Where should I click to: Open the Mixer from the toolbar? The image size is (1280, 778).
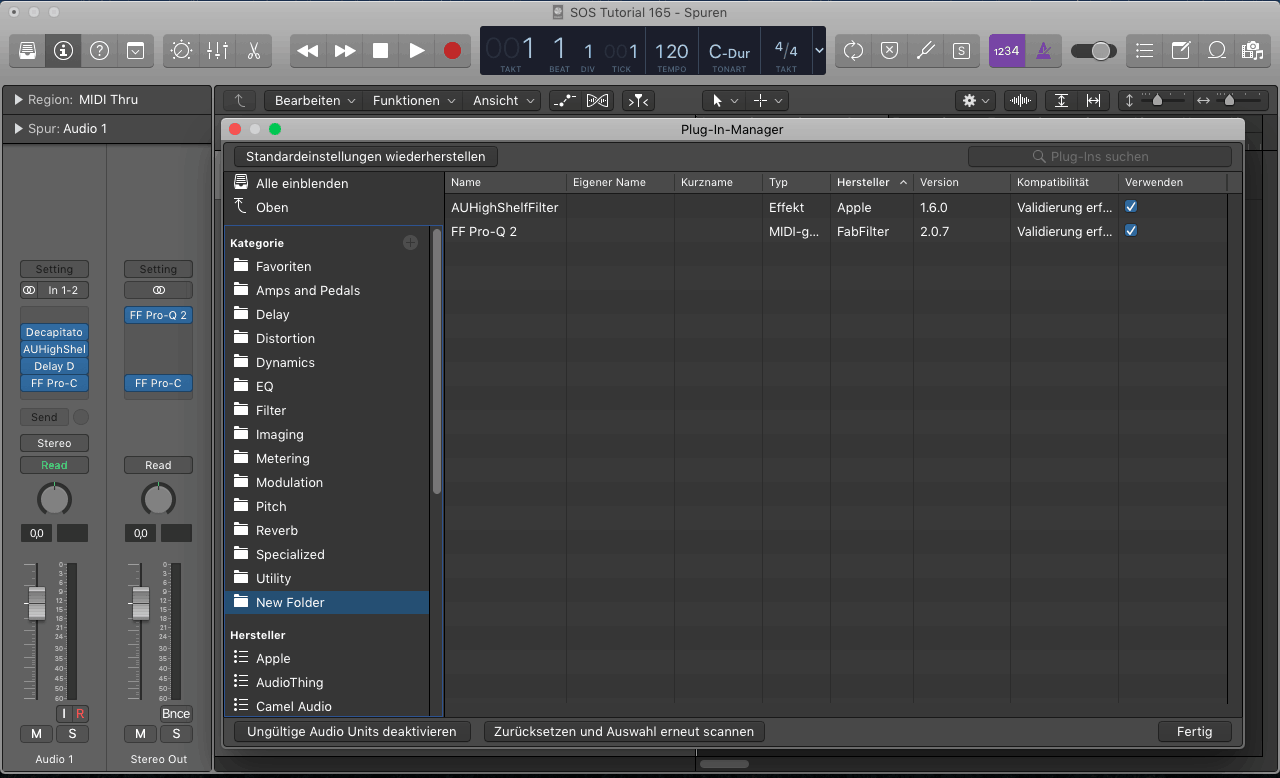pos(217,50)
